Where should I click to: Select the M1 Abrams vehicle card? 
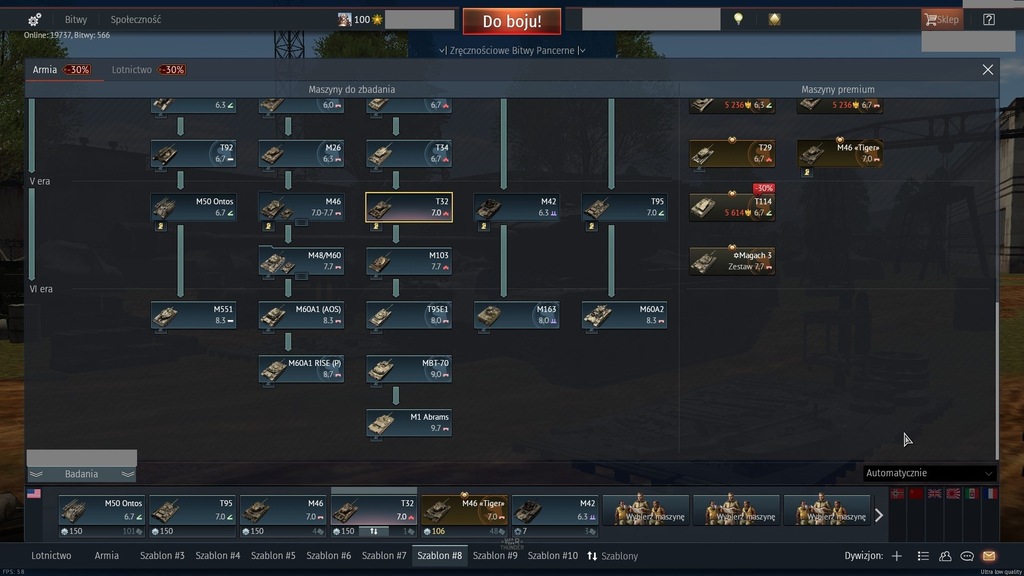[x=409, y=423]
